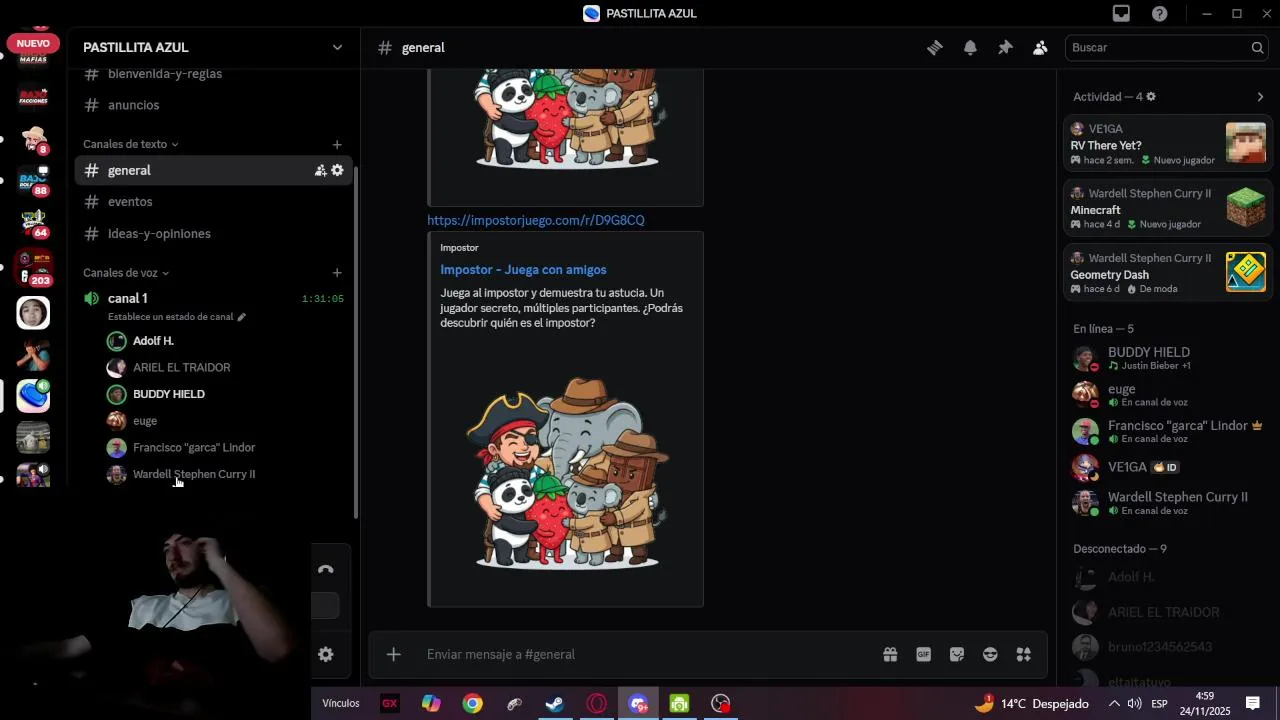This screenshot has height=720, width=1280.
Task: Open Chrome in the taskbar
Action: (x=472, y=704)
